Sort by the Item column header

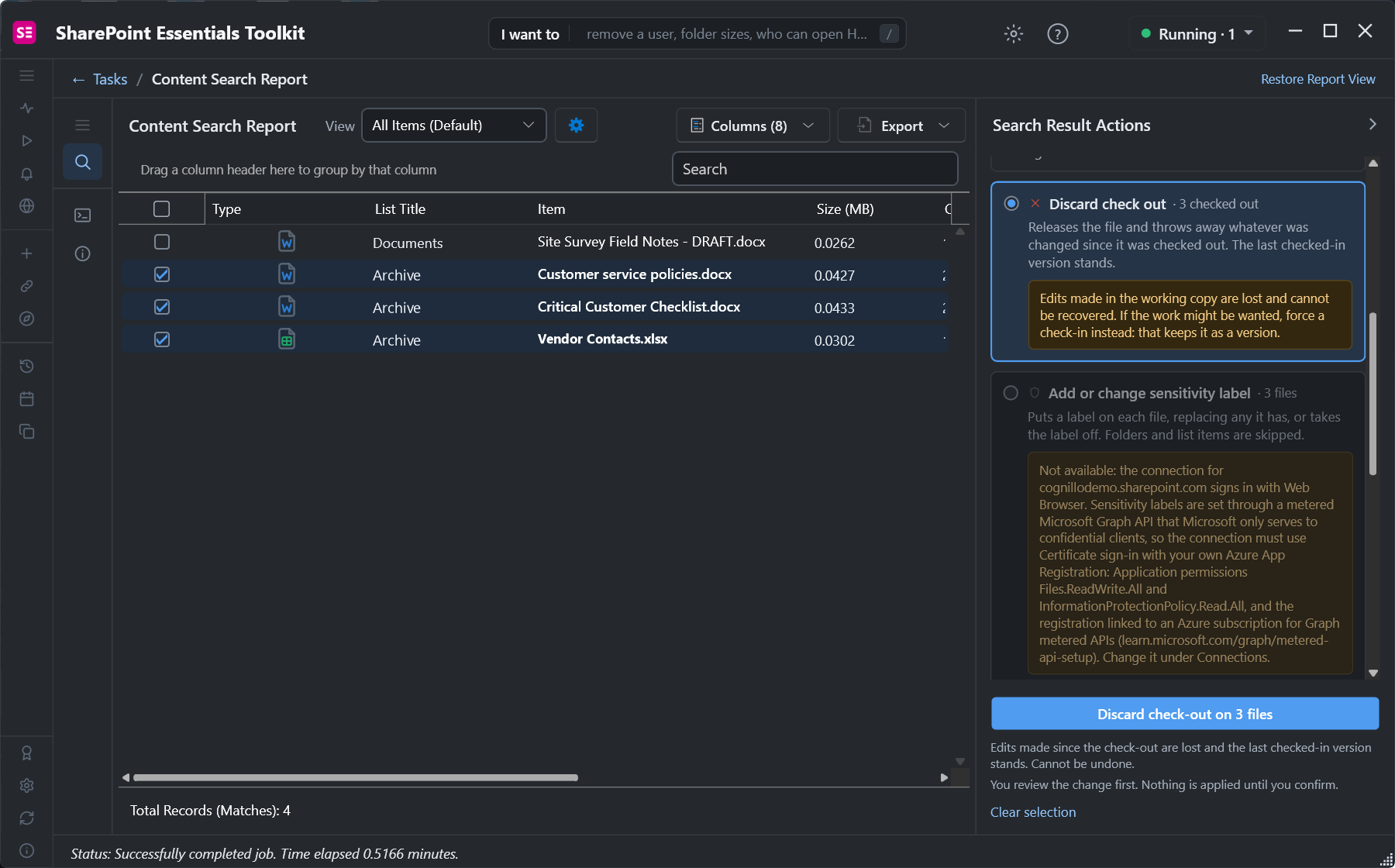552,209
